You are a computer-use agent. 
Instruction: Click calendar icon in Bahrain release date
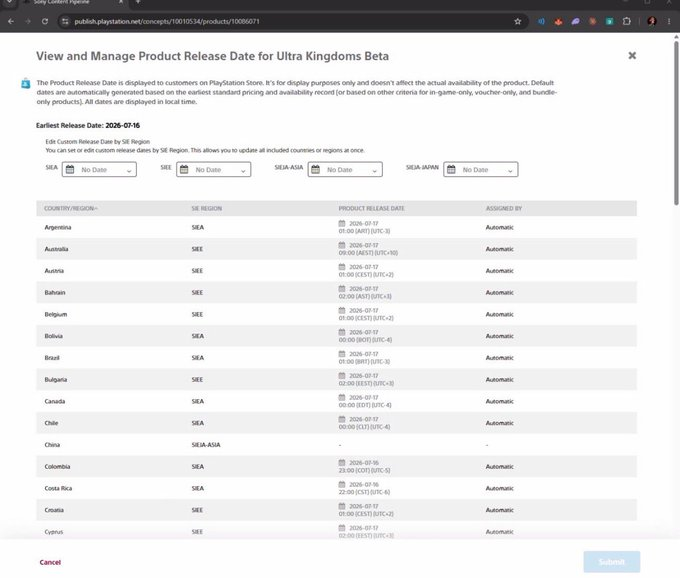[342, 288]
